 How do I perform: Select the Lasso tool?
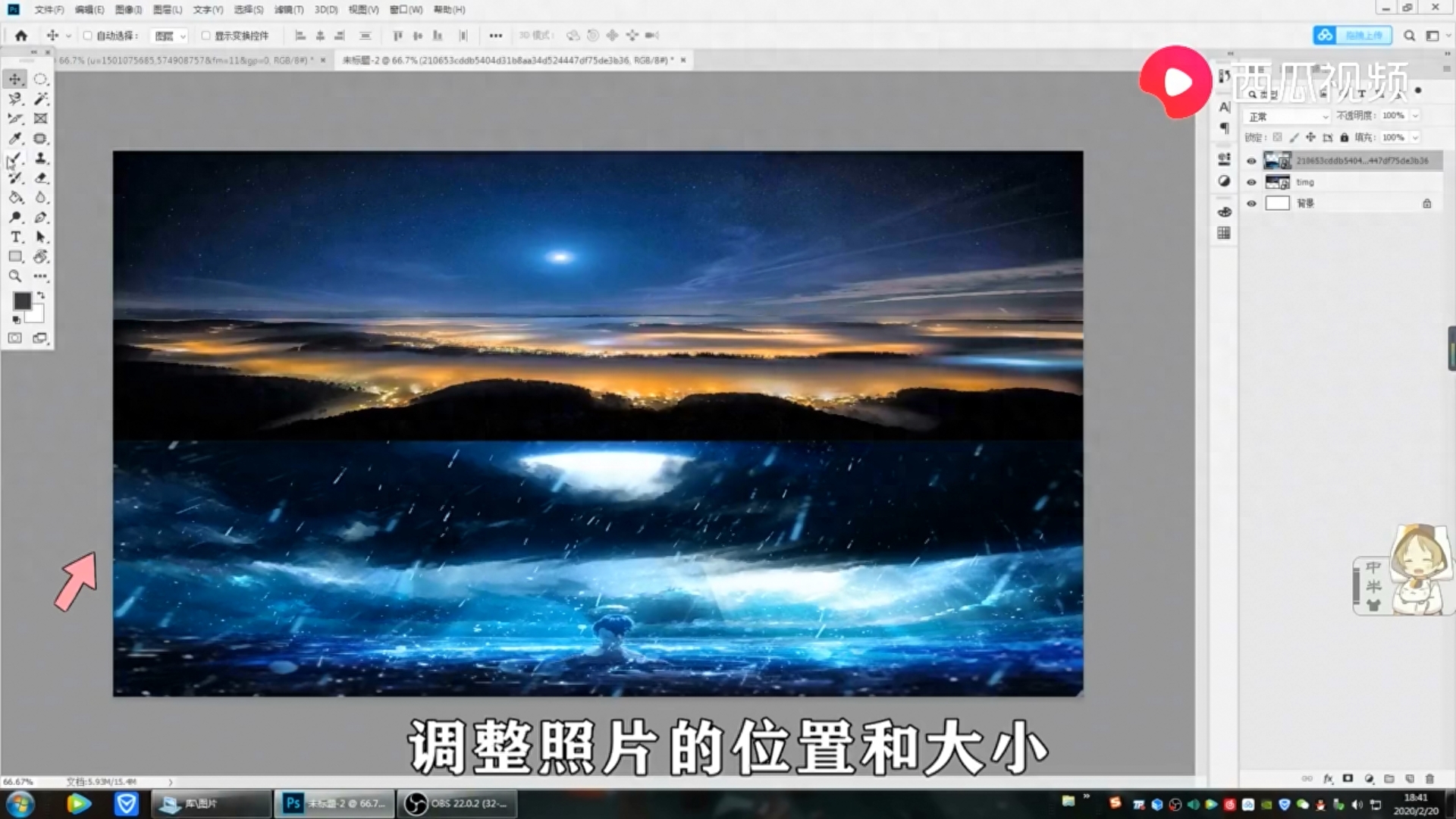pyautogui.click(x=14, y=98)
